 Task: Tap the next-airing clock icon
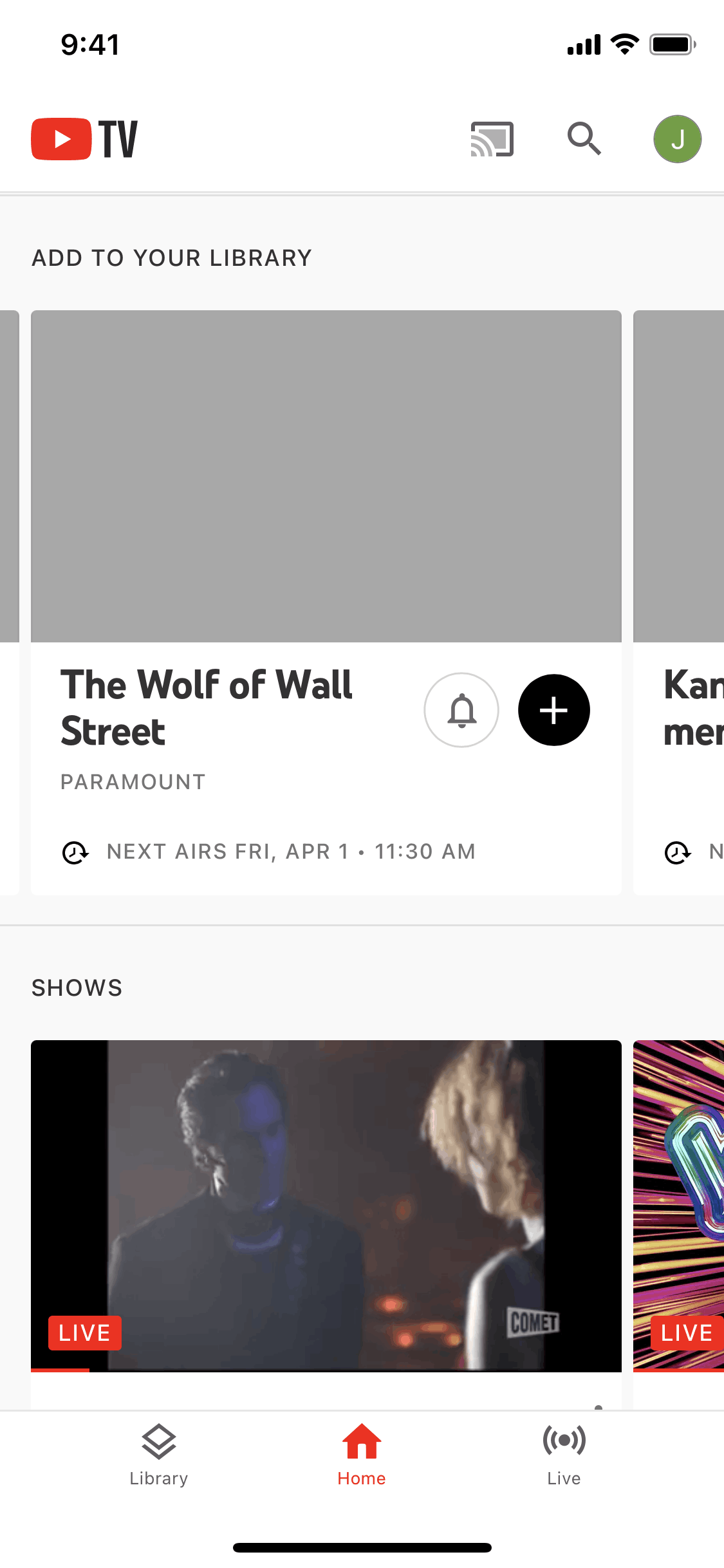point(75,852)
